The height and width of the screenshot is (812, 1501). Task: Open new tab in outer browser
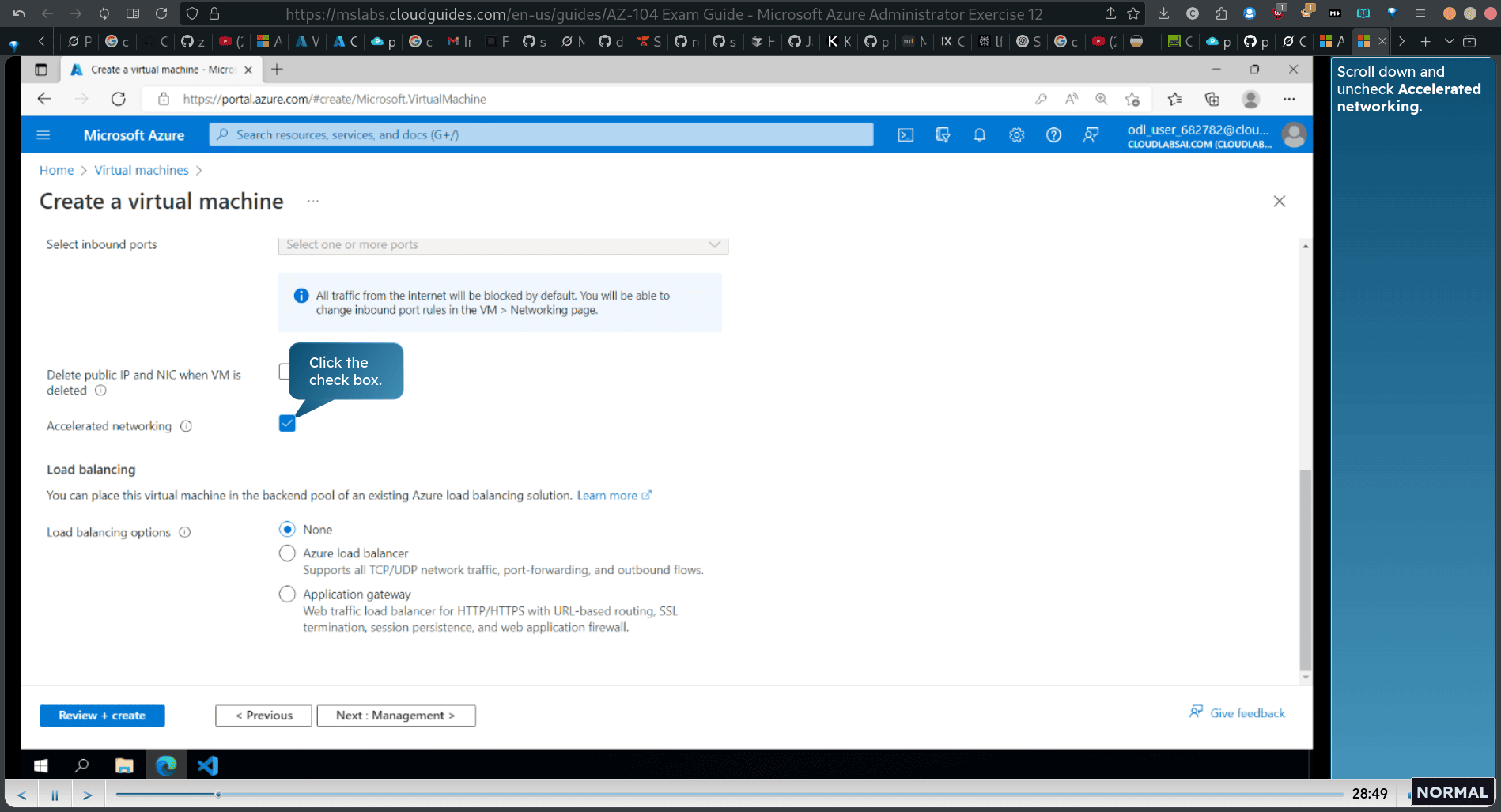point(1425,41)
